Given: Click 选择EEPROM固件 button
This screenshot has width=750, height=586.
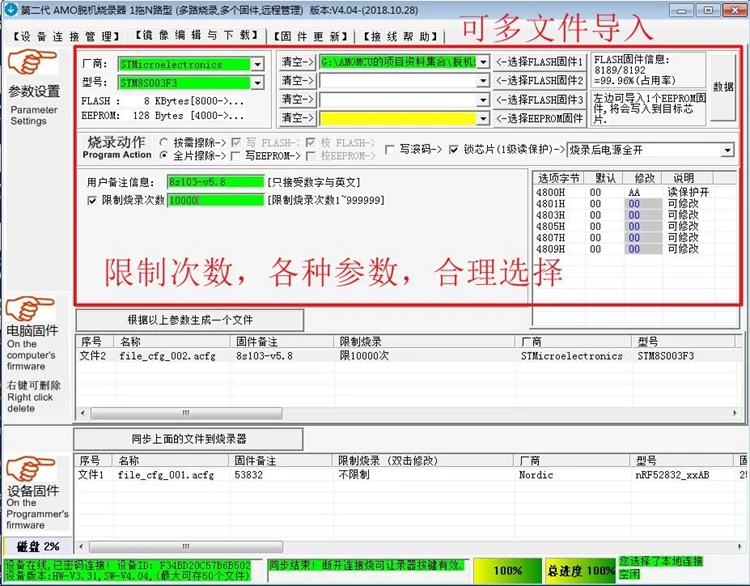Looking at the screenshot, I should tap(539, 118).
